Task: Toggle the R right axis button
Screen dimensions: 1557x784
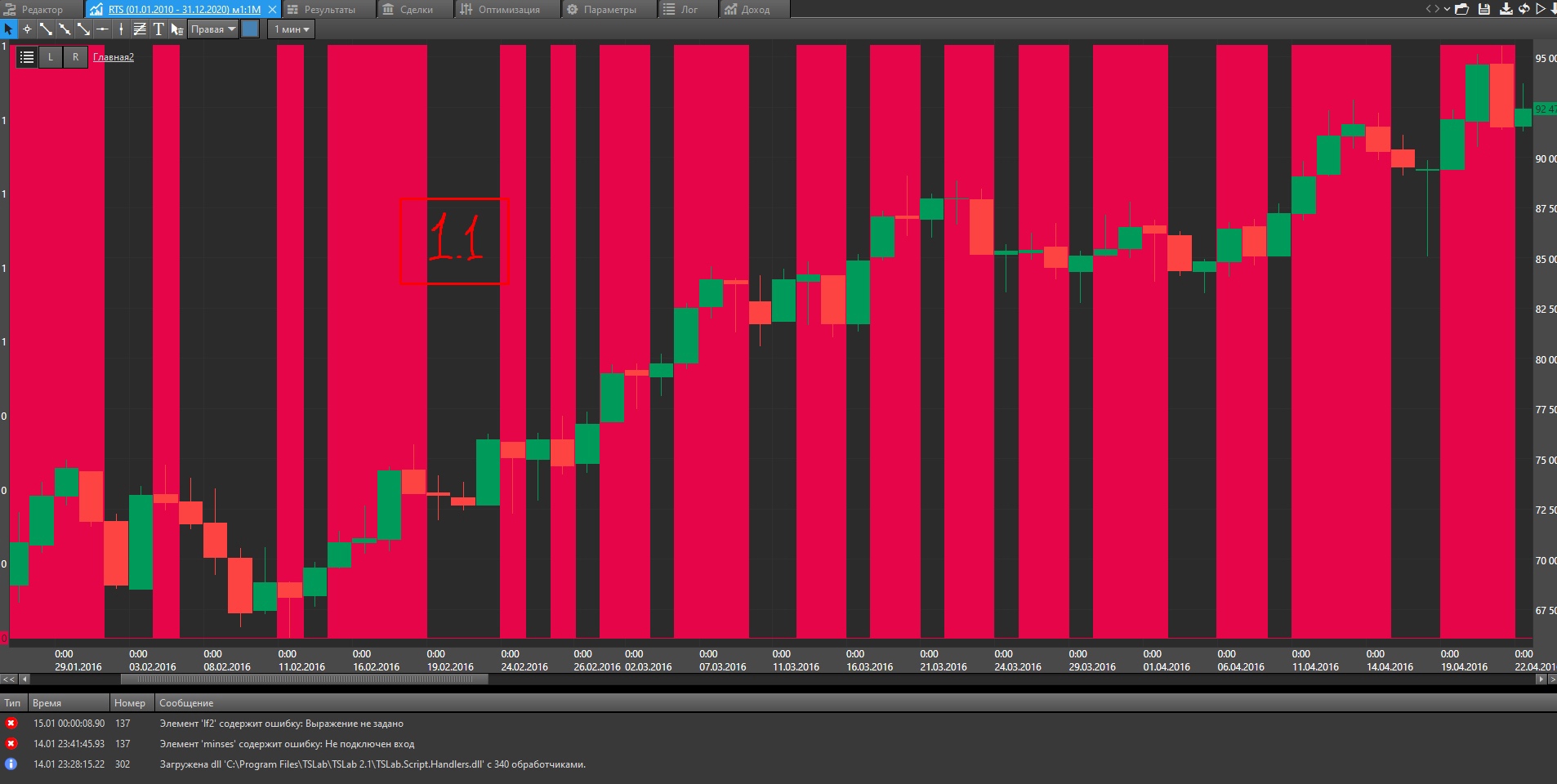Action: point(76,57)
